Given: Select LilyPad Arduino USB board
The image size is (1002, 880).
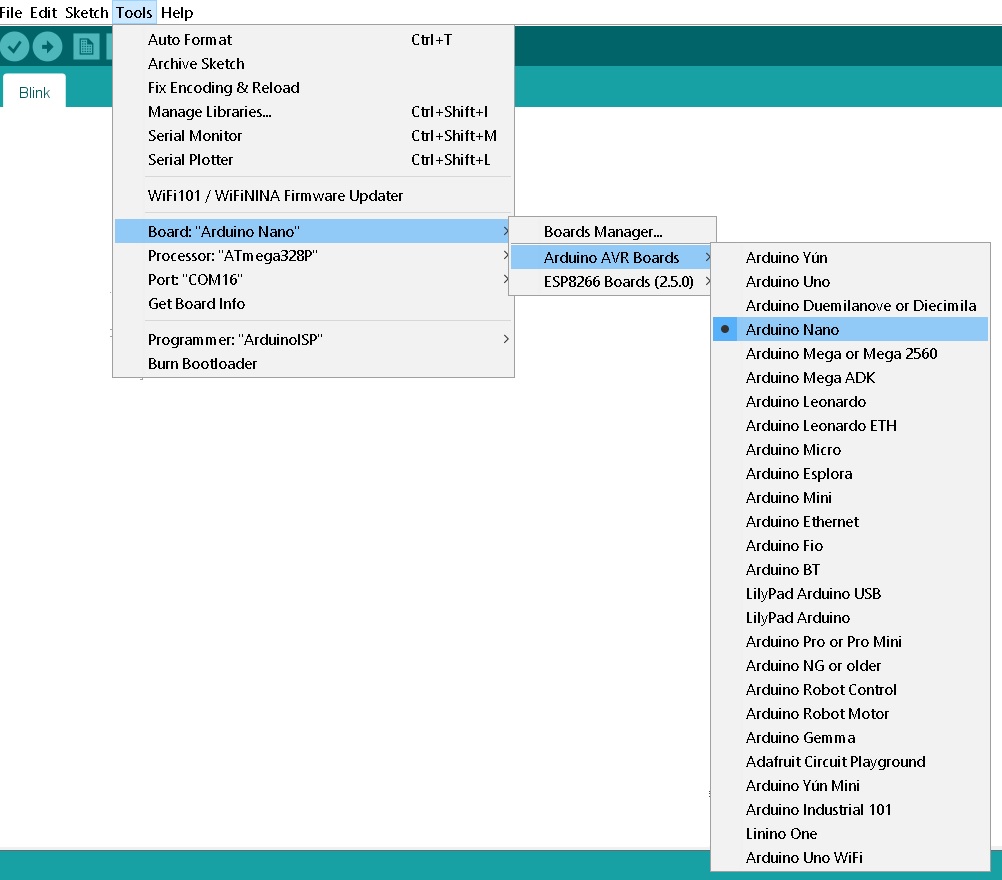Looking at the screenshot, I should [850, 594].
